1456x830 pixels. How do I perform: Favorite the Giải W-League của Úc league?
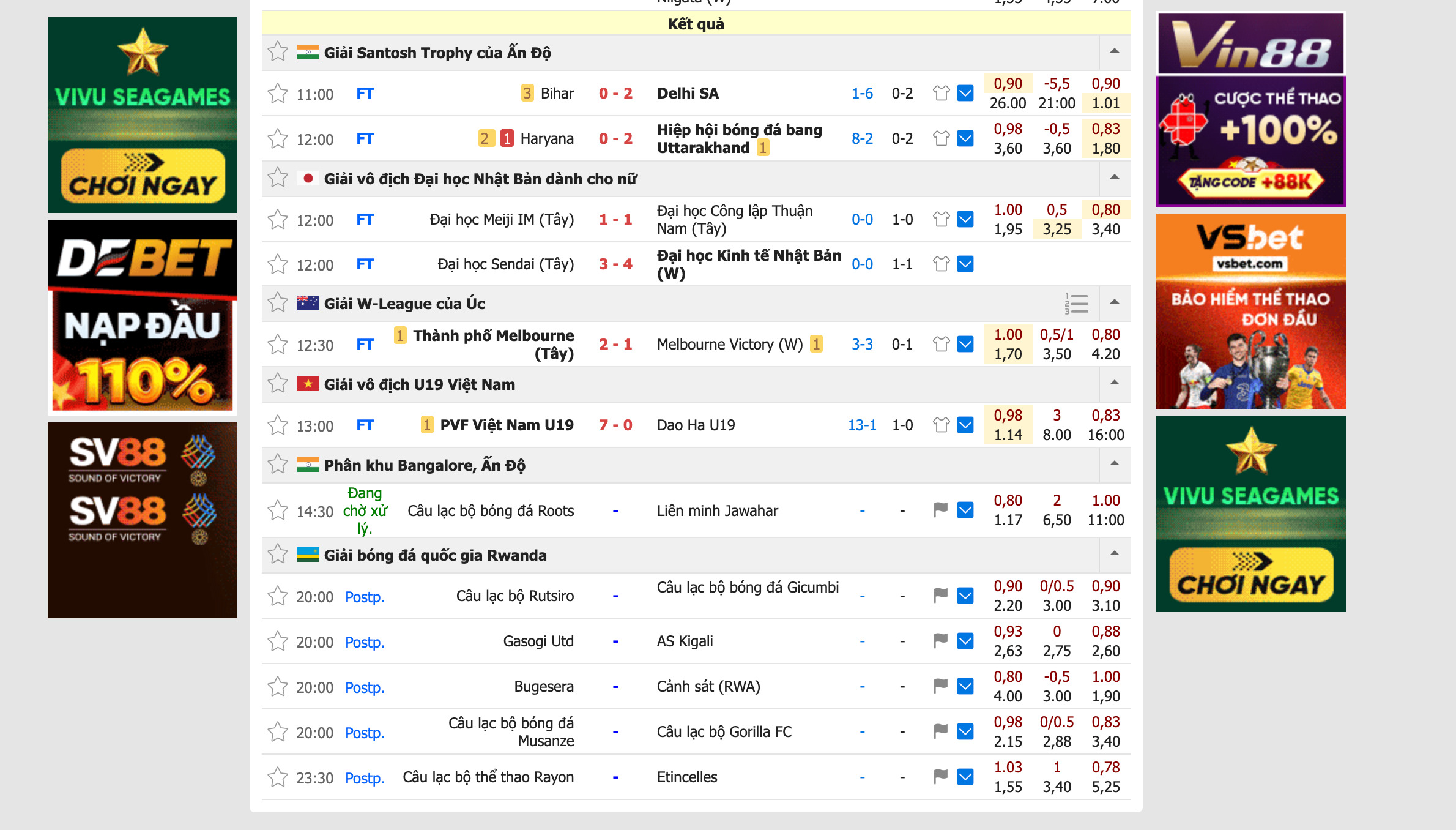pyautogui.click(x=278, y=303)
